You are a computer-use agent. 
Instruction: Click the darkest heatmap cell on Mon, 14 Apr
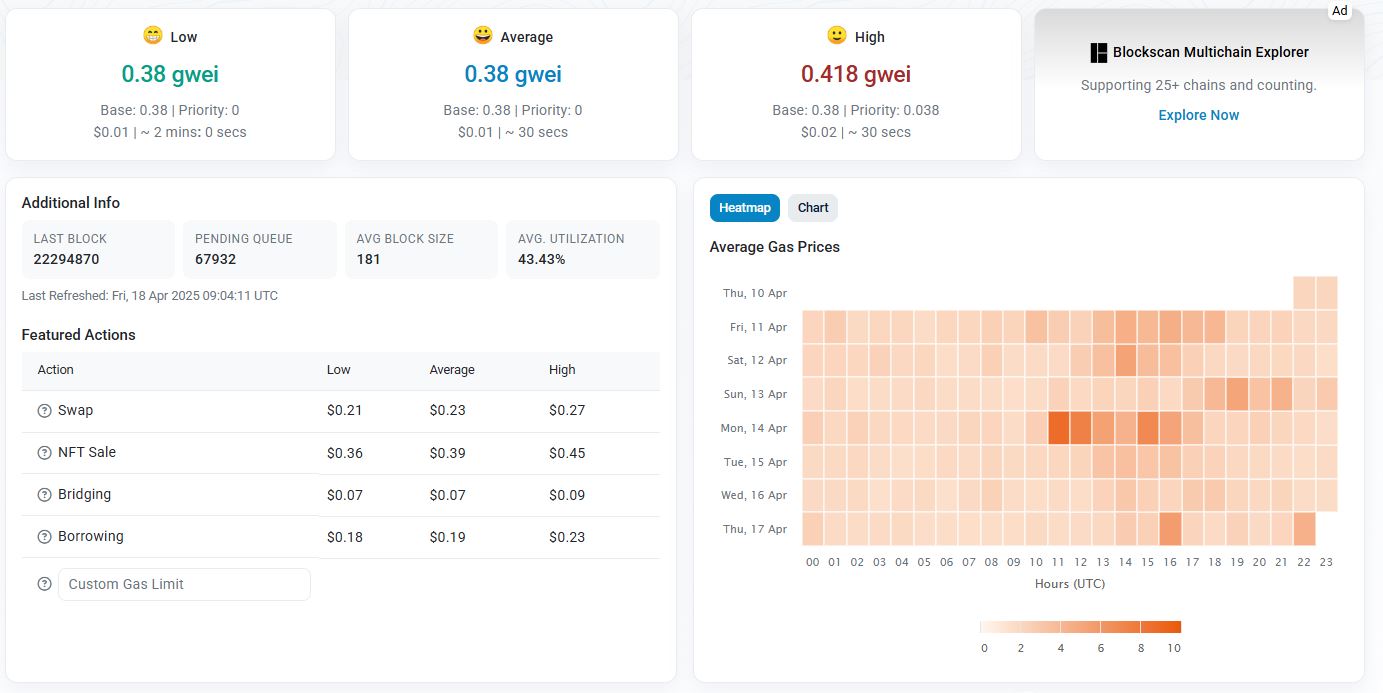[x=1059, y=428]
